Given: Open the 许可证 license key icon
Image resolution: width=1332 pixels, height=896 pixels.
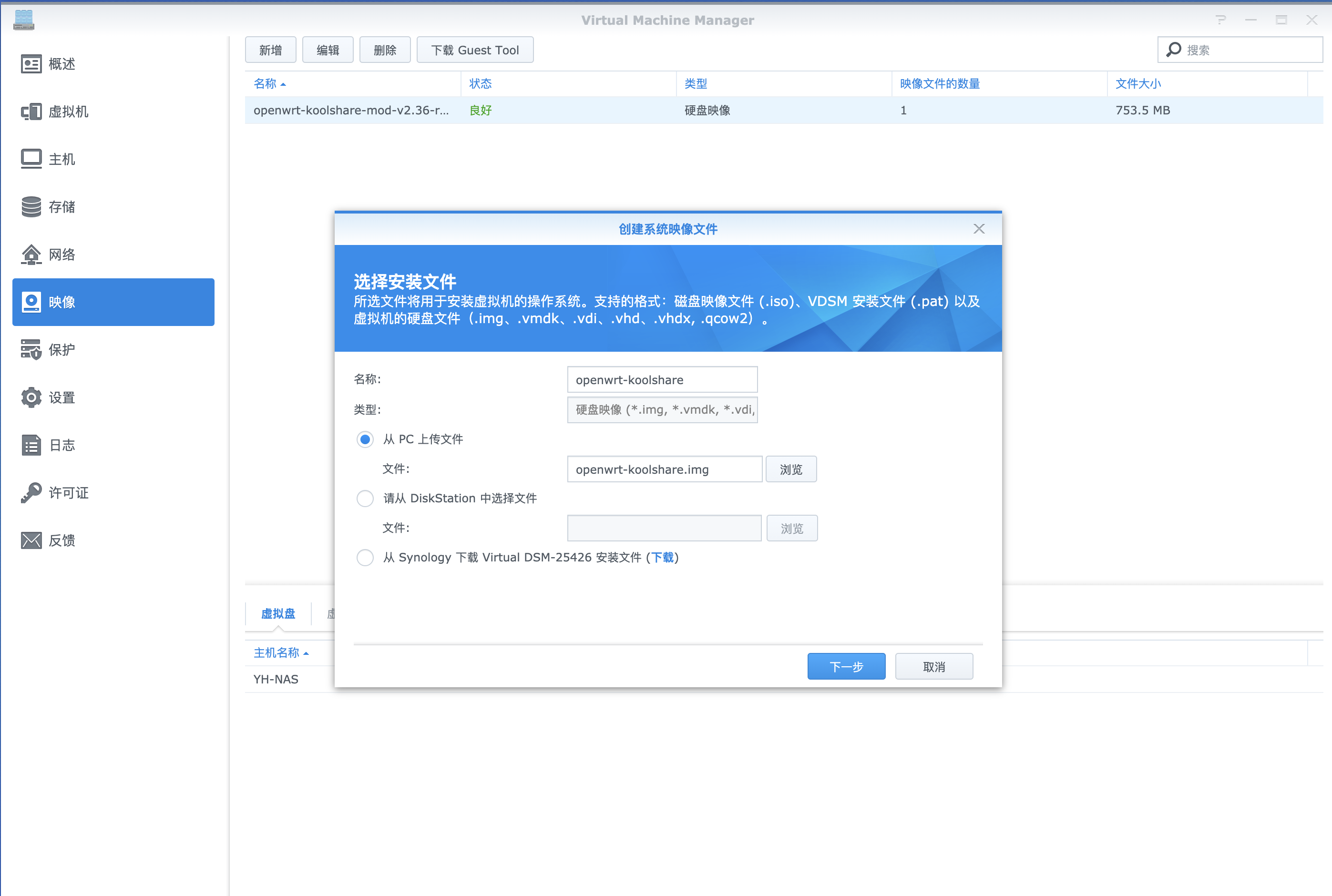Looking at the screenshot, I should (x=31, y=493).
